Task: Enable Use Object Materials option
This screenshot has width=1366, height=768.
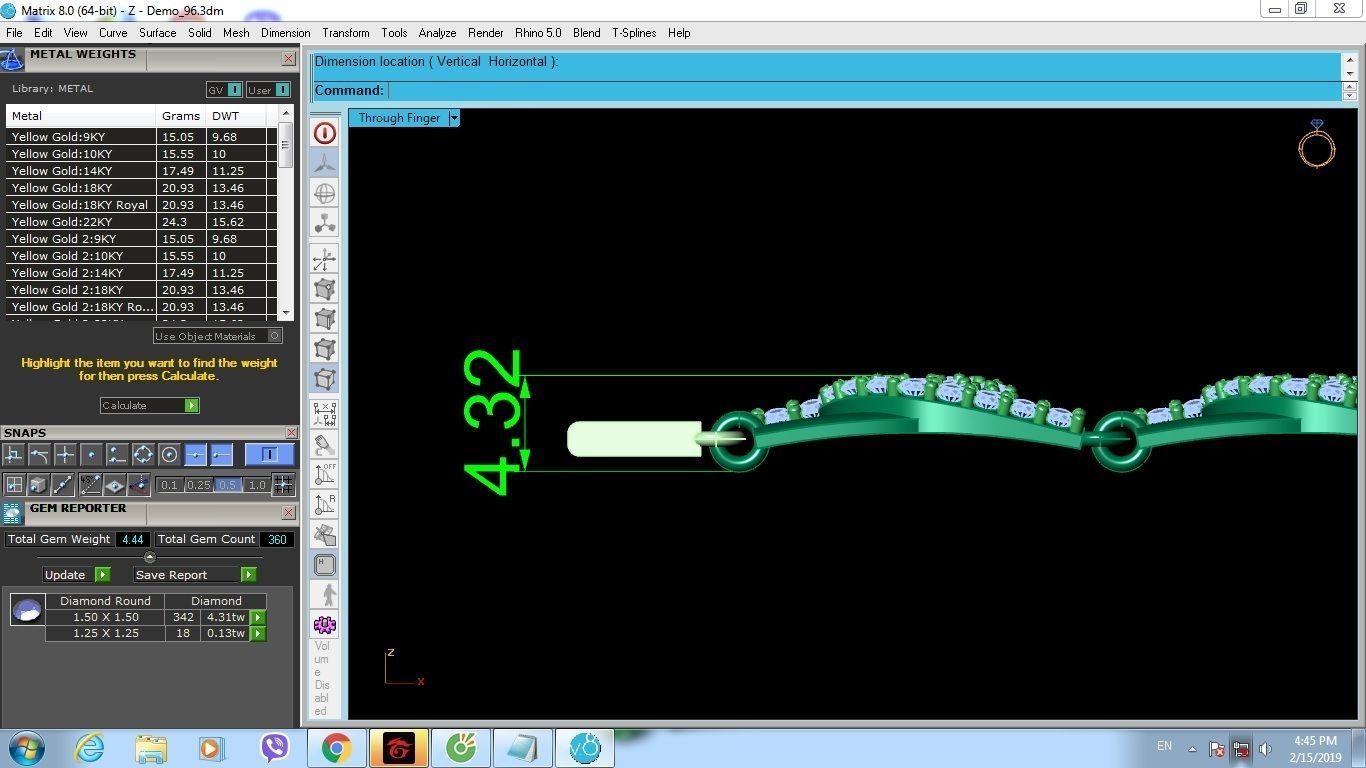Action: [218, 336]
